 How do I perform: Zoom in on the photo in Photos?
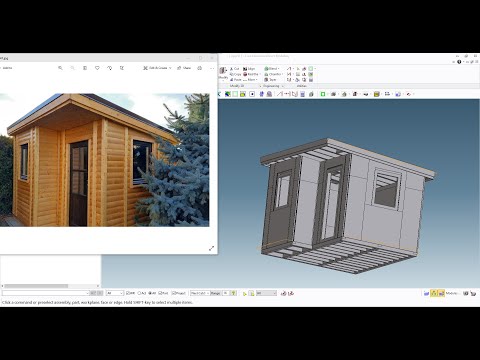60,68
